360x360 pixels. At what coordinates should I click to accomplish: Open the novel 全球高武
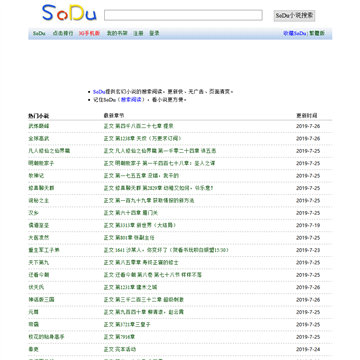tap(39, 138)
